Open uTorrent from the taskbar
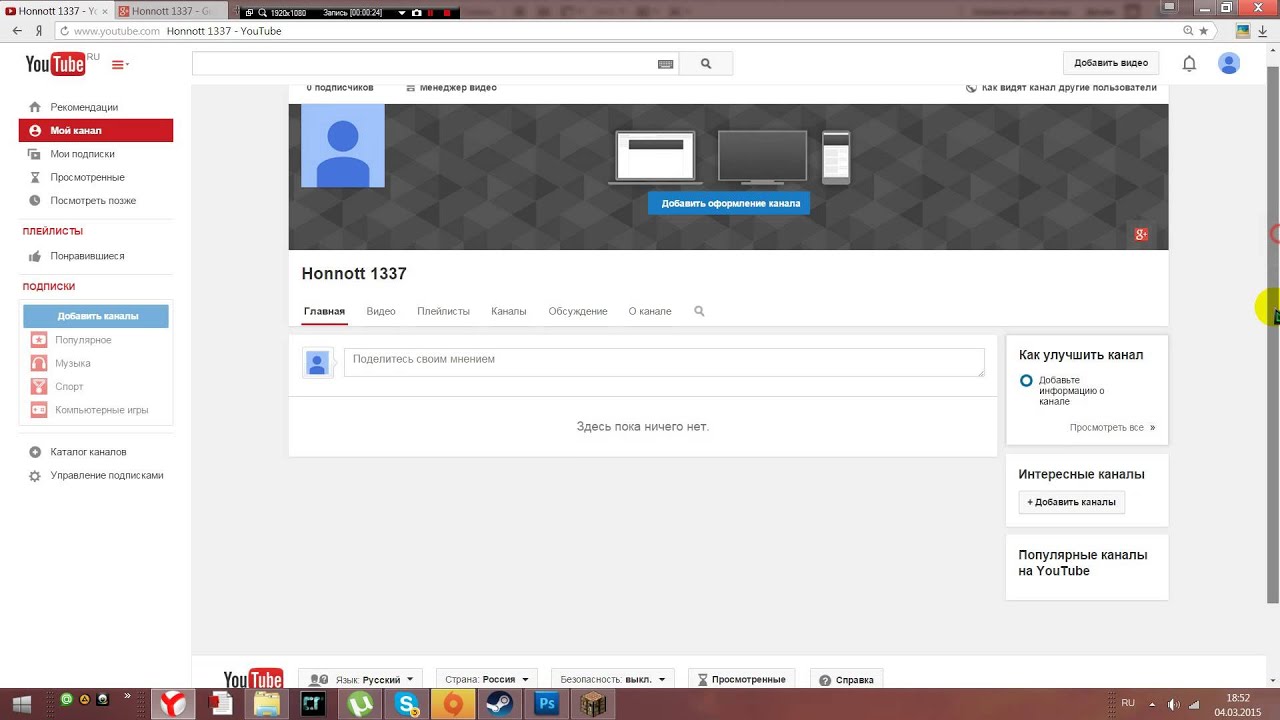Image resolution: width=1280 pixels, height=720 pixels. click(x=360, y=704)
